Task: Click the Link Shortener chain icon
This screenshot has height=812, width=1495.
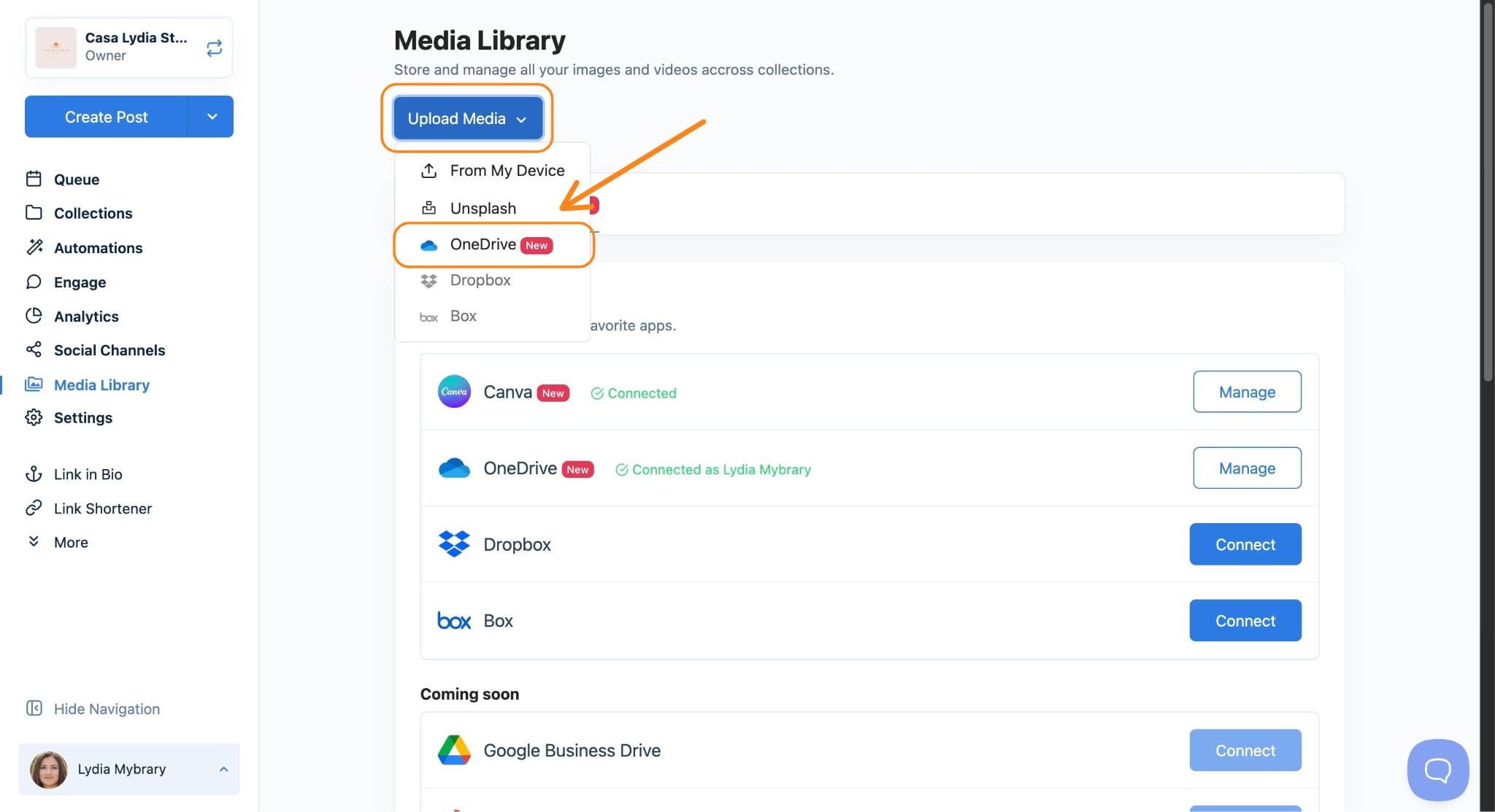Action: coord(34,509)
